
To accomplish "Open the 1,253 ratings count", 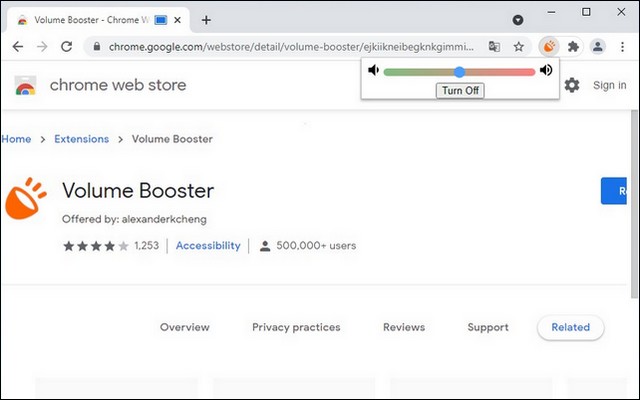I will tap(147, 246).
